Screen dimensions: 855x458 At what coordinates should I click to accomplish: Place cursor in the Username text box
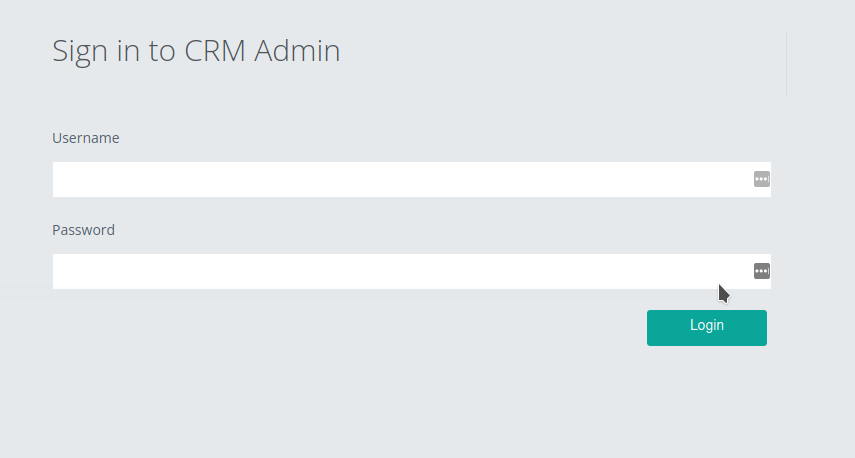[x=400, y=180]
